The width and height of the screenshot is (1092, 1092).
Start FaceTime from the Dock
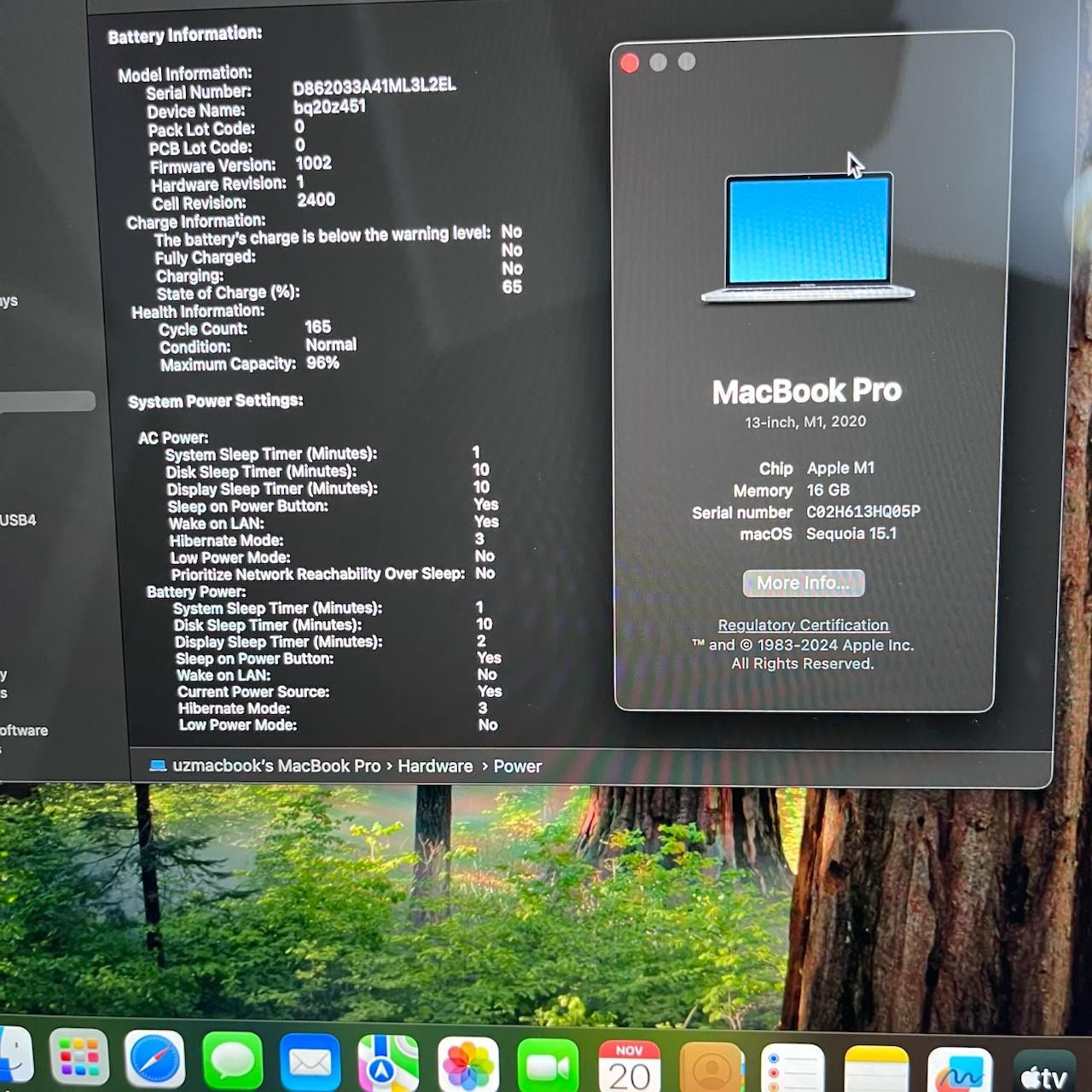pos(548,1066)
